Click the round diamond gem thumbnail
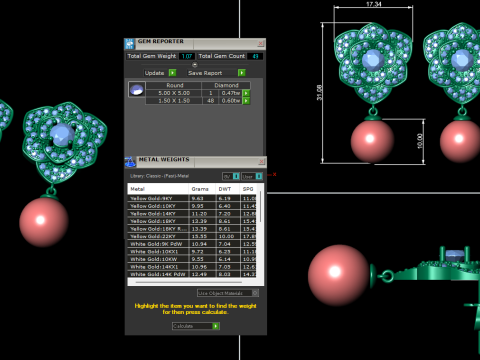This screenshot has height=360, width=480. [x=137, y=89]
